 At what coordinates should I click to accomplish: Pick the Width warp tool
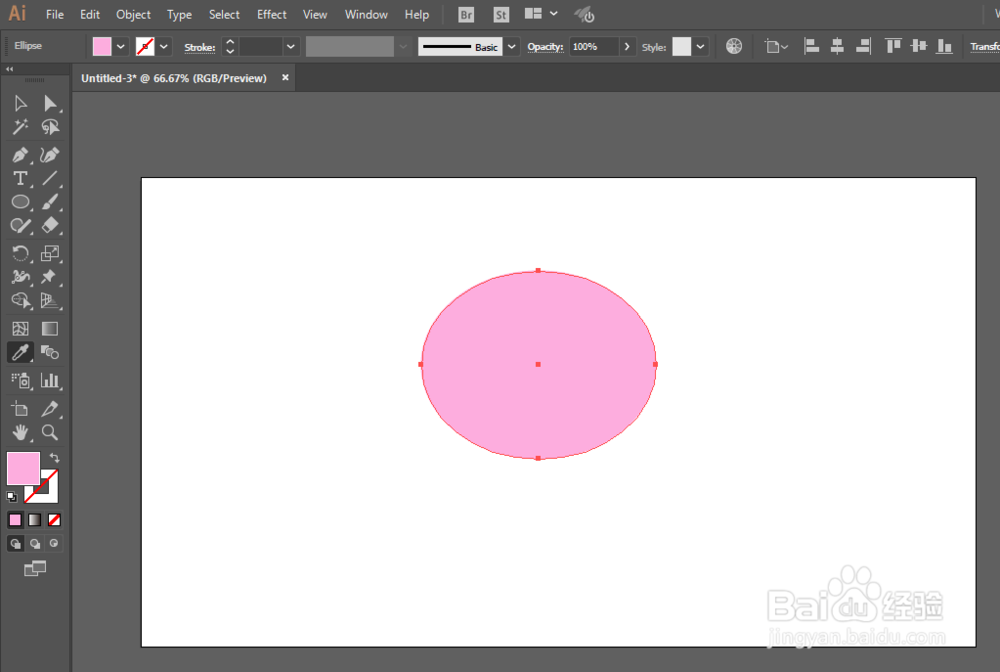20,277
